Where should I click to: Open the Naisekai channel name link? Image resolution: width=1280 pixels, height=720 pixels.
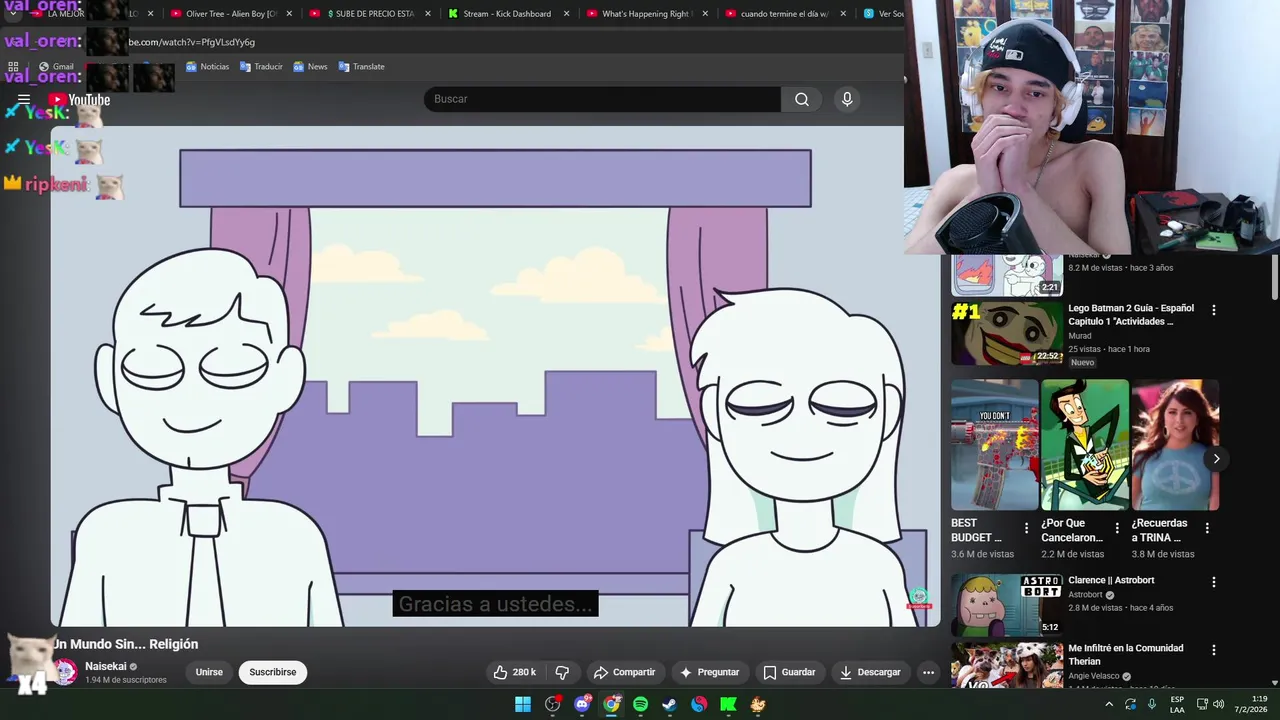coord(105,666)
